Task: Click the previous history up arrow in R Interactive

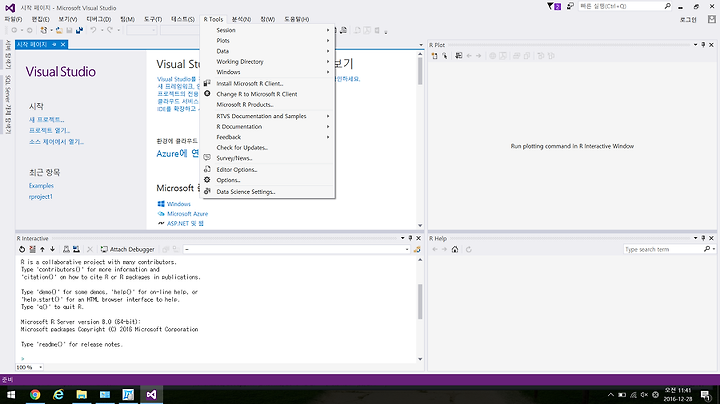Action: point(42,249)
